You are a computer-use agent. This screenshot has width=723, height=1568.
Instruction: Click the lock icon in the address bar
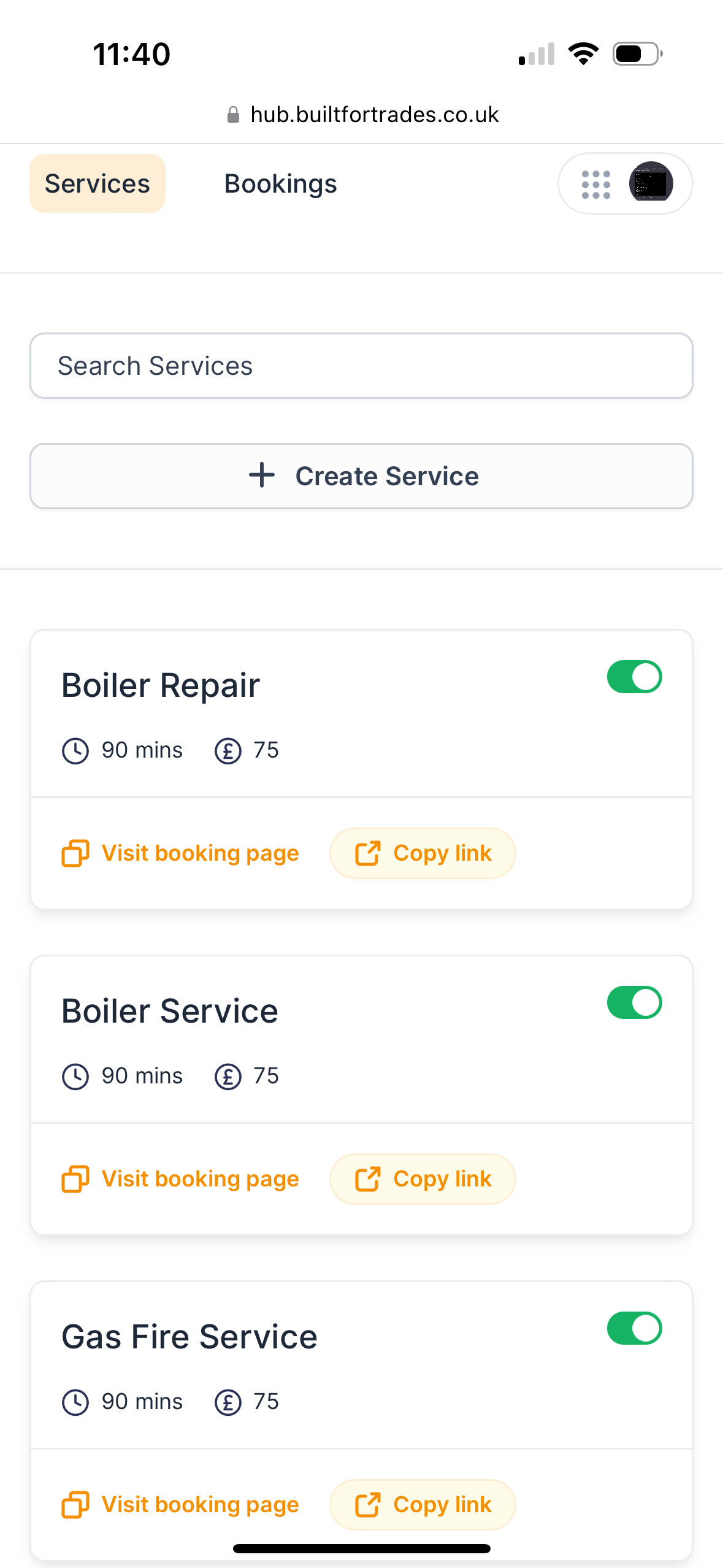(234, 114)
